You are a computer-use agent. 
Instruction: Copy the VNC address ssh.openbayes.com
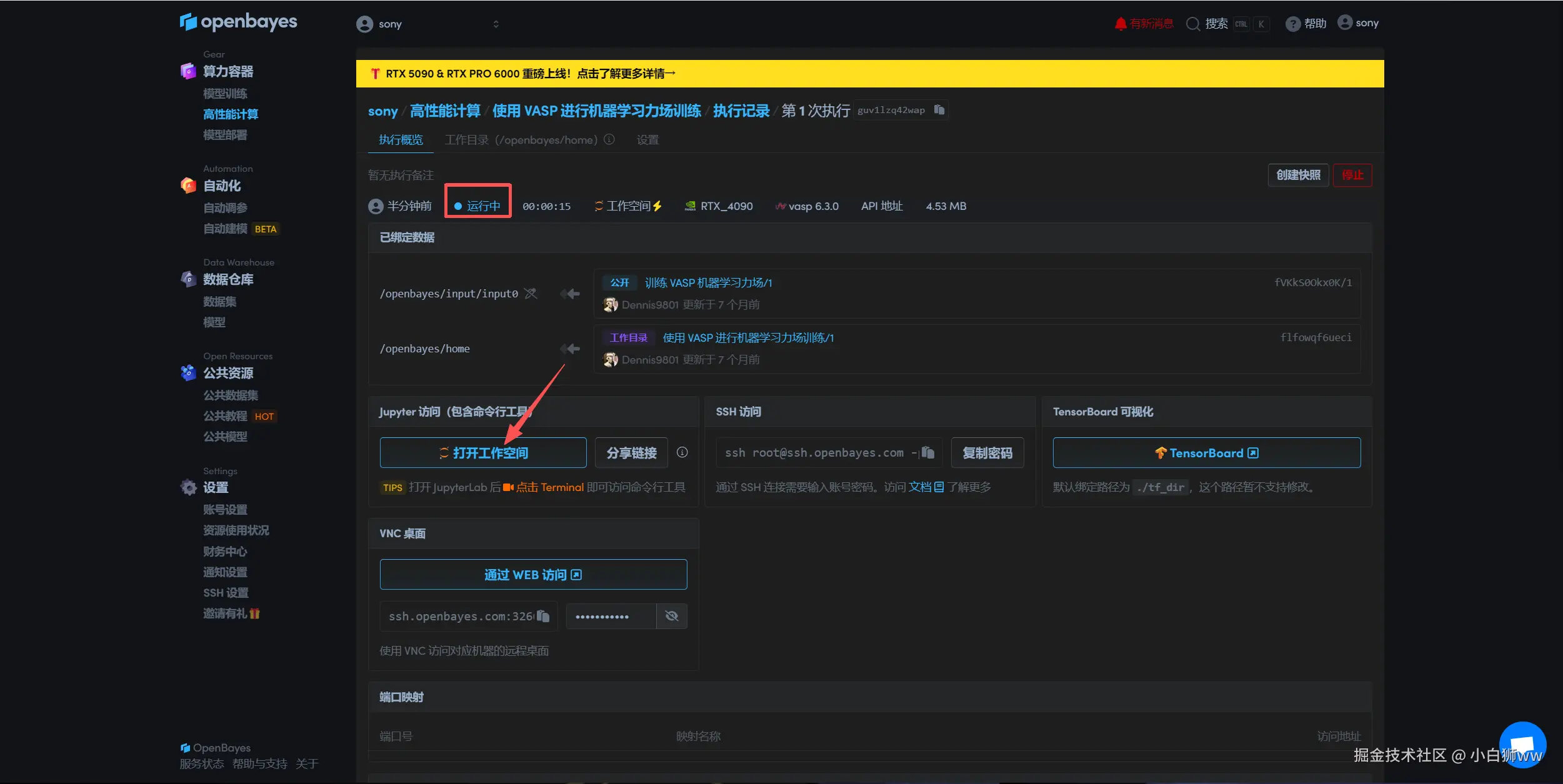pyautogui.click(x=543, y=616)
